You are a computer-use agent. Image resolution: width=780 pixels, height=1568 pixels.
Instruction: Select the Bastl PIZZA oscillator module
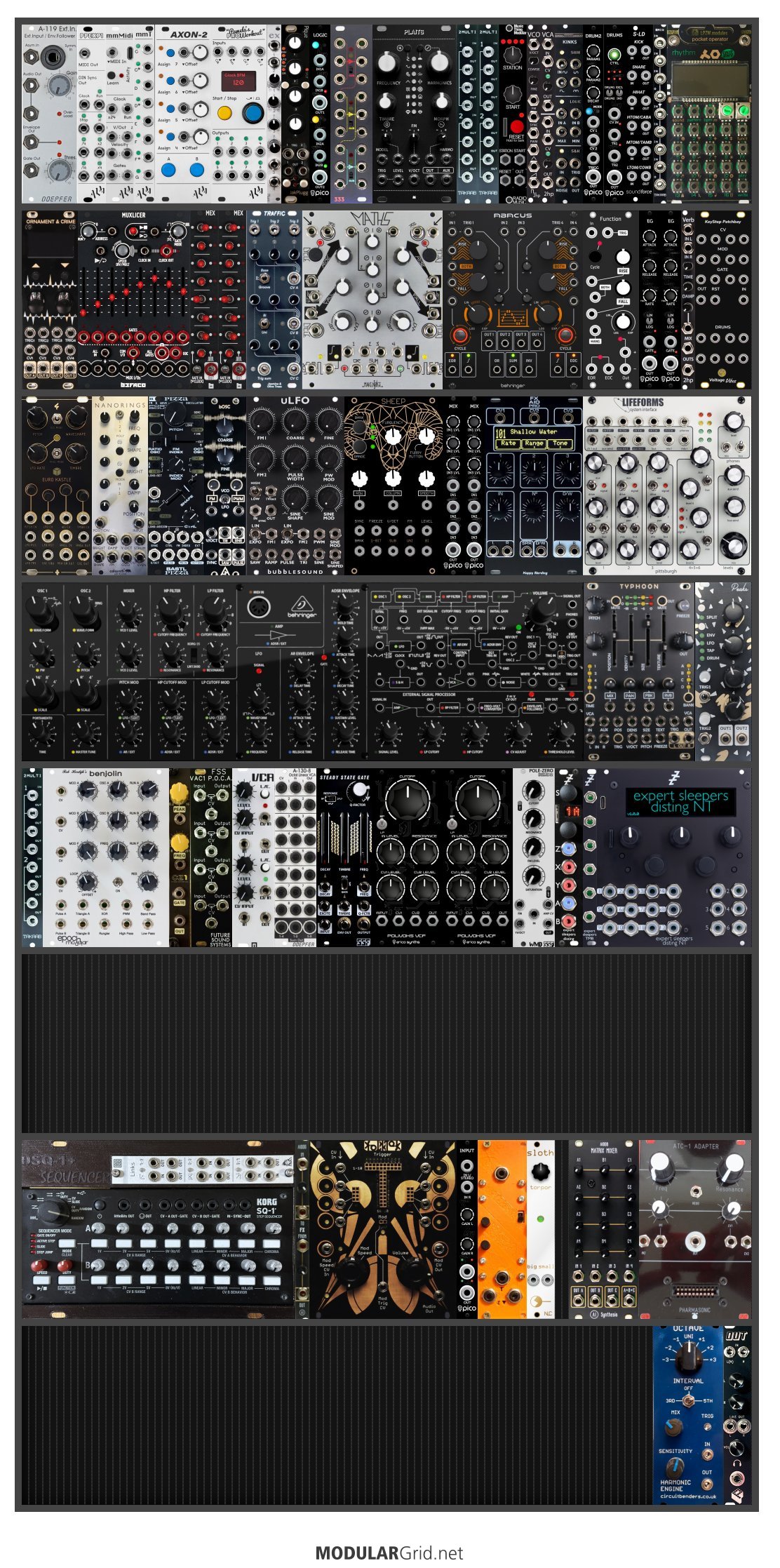tap(175, 486)
